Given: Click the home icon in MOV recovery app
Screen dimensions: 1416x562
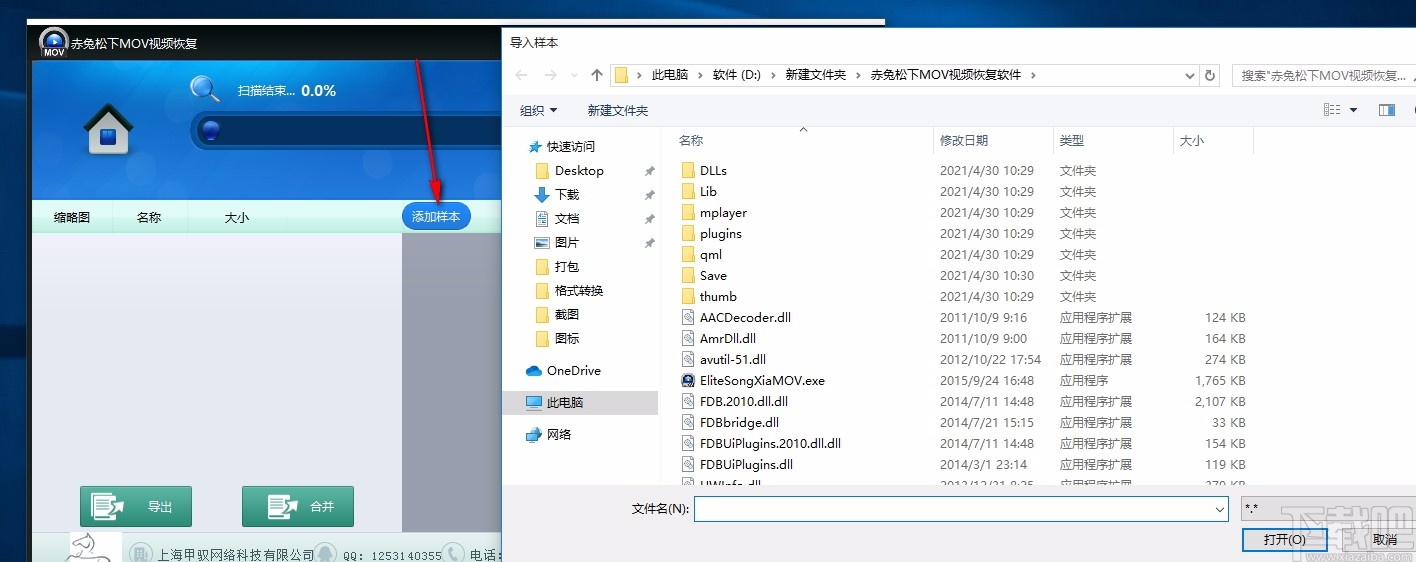Looking at the screenshot, I should [109, 129].
